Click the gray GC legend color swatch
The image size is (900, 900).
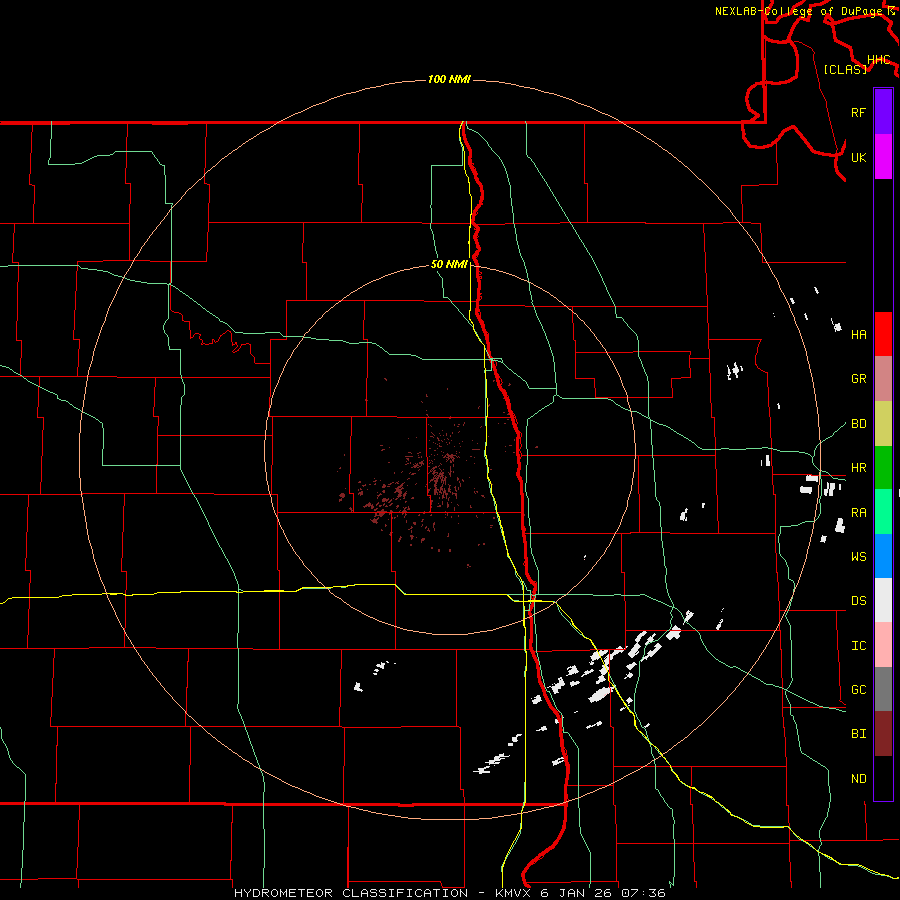click(883, 689)
